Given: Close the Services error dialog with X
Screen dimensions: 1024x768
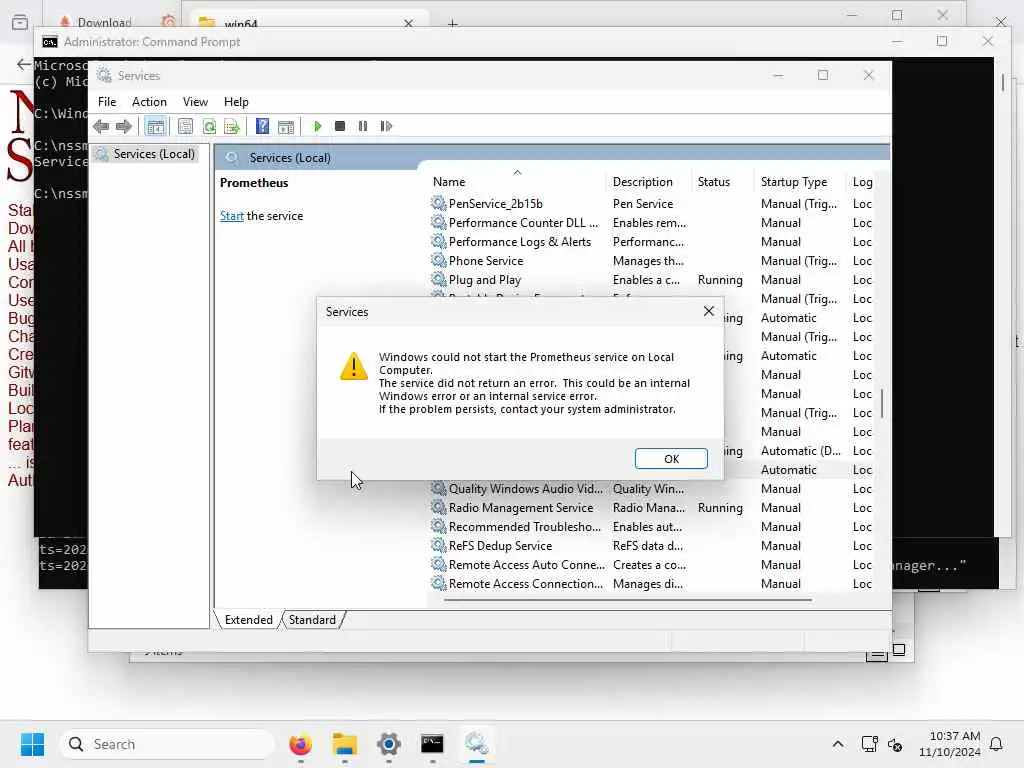Looking at the screenshot, I should click(x=709, y=312).
